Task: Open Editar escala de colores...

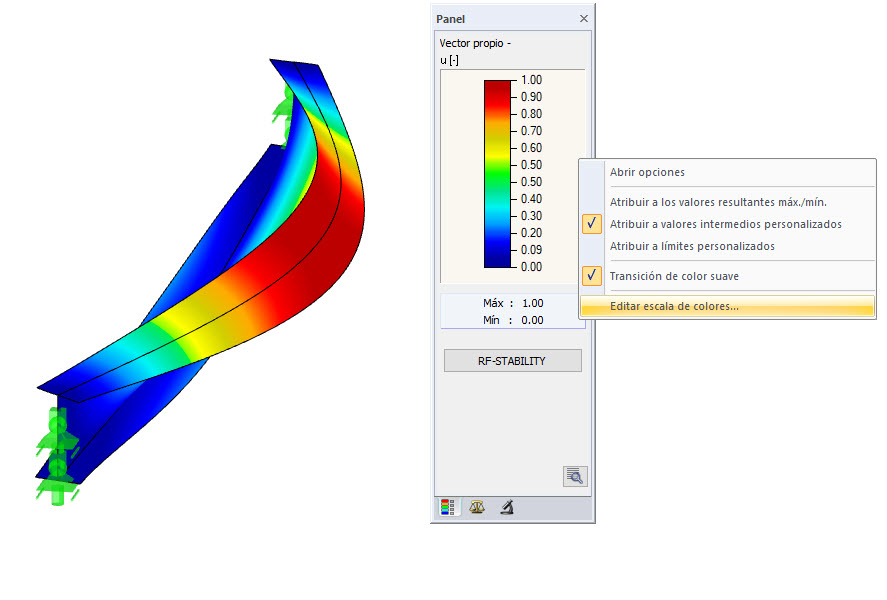Action: pyautogui.click(x=727, y=307)
